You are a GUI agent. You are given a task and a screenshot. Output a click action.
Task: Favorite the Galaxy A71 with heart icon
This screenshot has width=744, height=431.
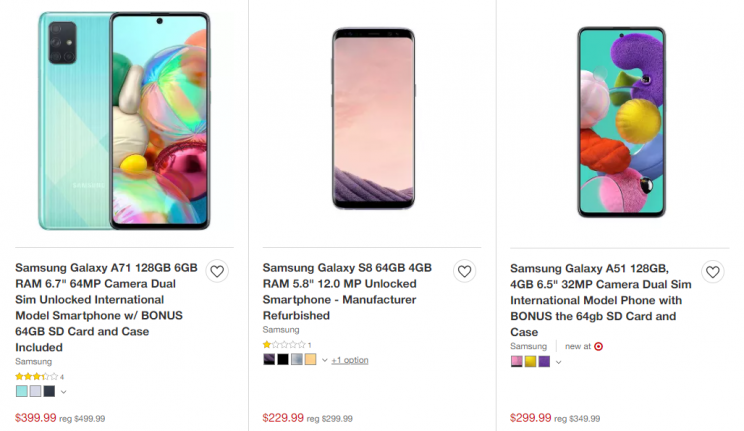tap(217, 271)
